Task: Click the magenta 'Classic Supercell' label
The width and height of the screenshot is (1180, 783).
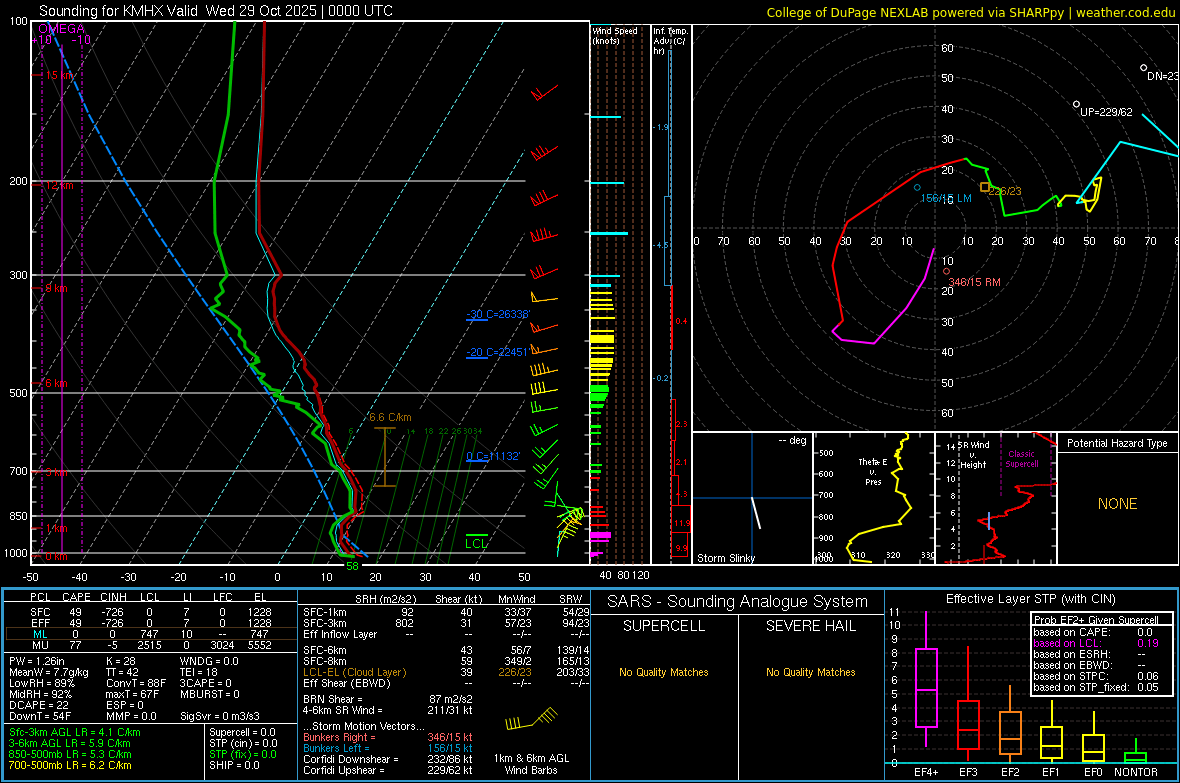Action: coord(1021,459)
